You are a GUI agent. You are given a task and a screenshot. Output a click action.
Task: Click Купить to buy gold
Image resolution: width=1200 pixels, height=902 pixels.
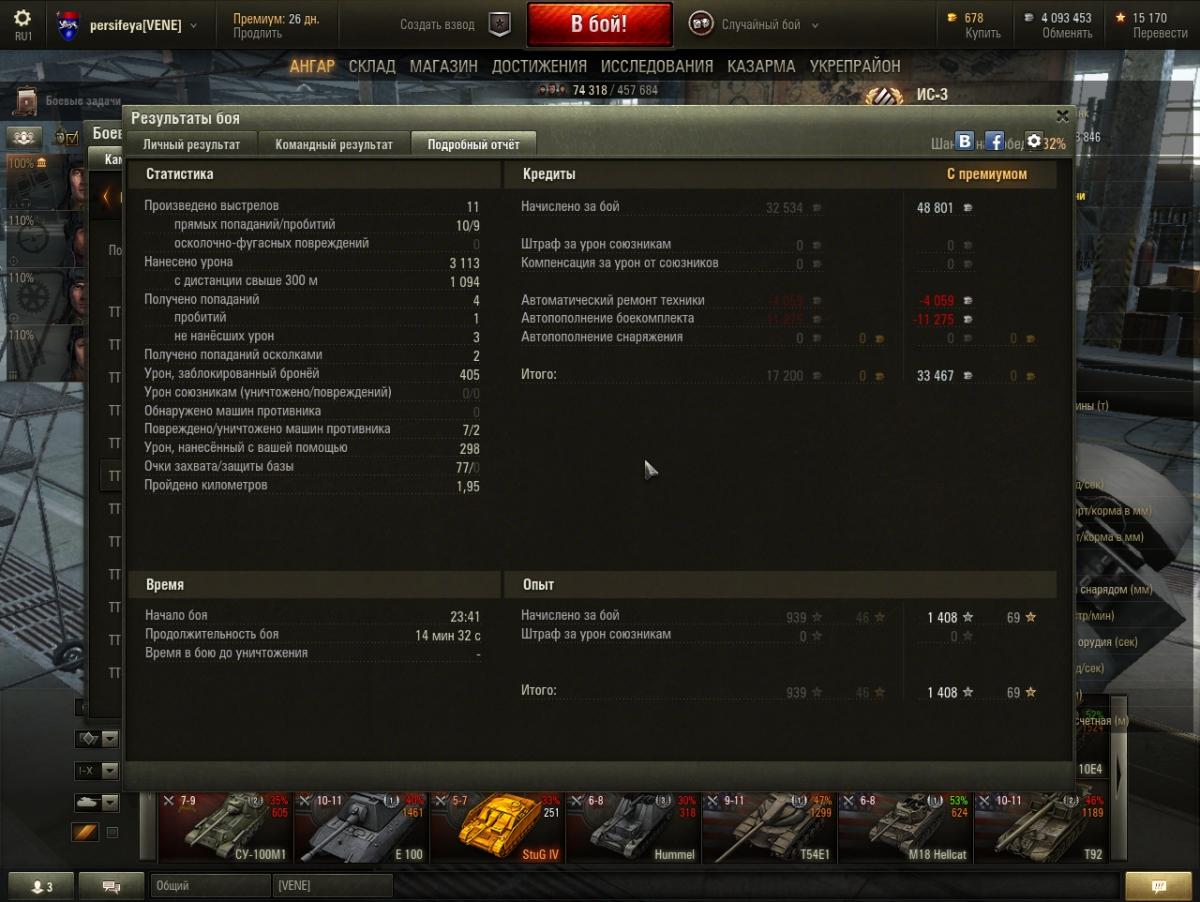[x=982, y=33]
